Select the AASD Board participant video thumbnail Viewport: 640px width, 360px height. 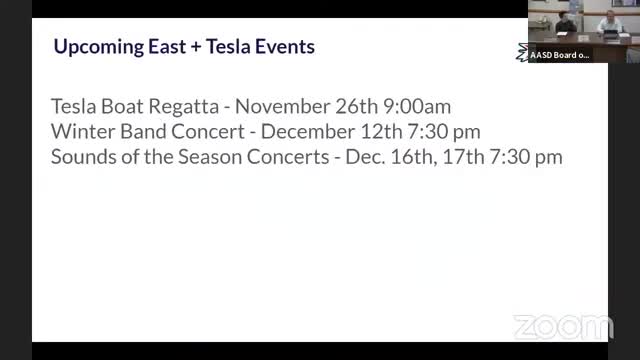(584, 31)
